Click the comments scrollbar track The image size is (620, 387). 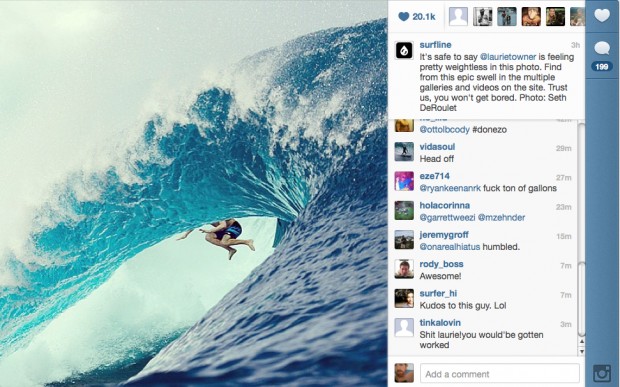coord(581,229)
